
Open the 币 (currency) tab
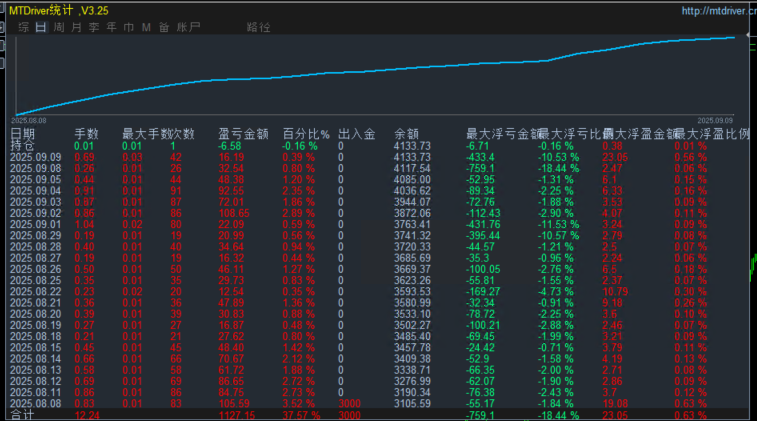tap(128, 27)
